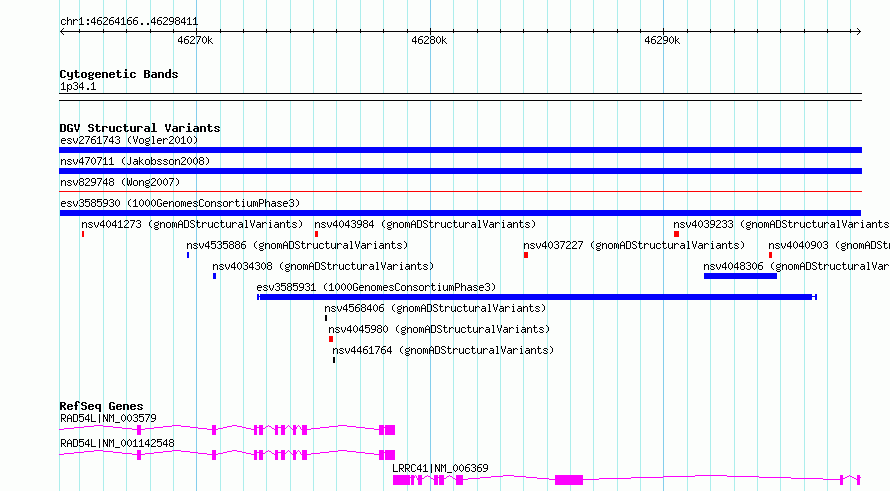
Task: Click the 46290k ruler tick label
Action: point(662,40)
